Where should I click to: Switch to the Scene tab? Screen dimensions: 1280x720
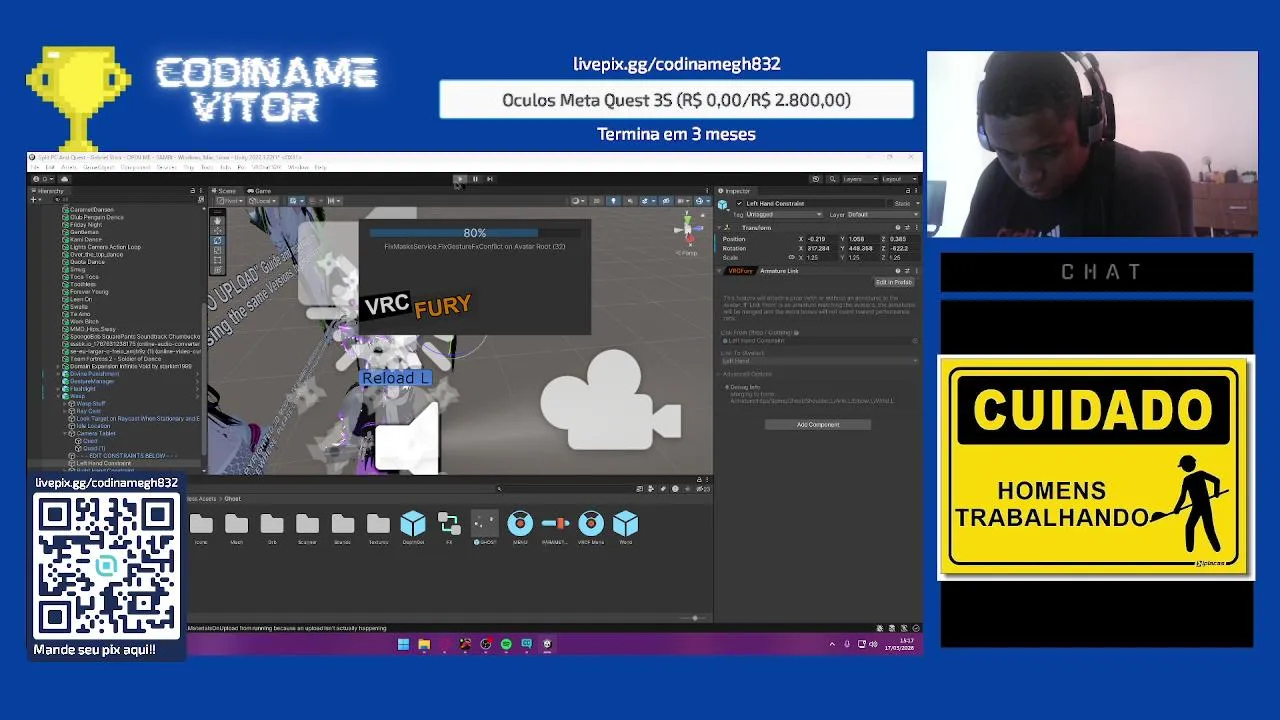click(227, 190)
